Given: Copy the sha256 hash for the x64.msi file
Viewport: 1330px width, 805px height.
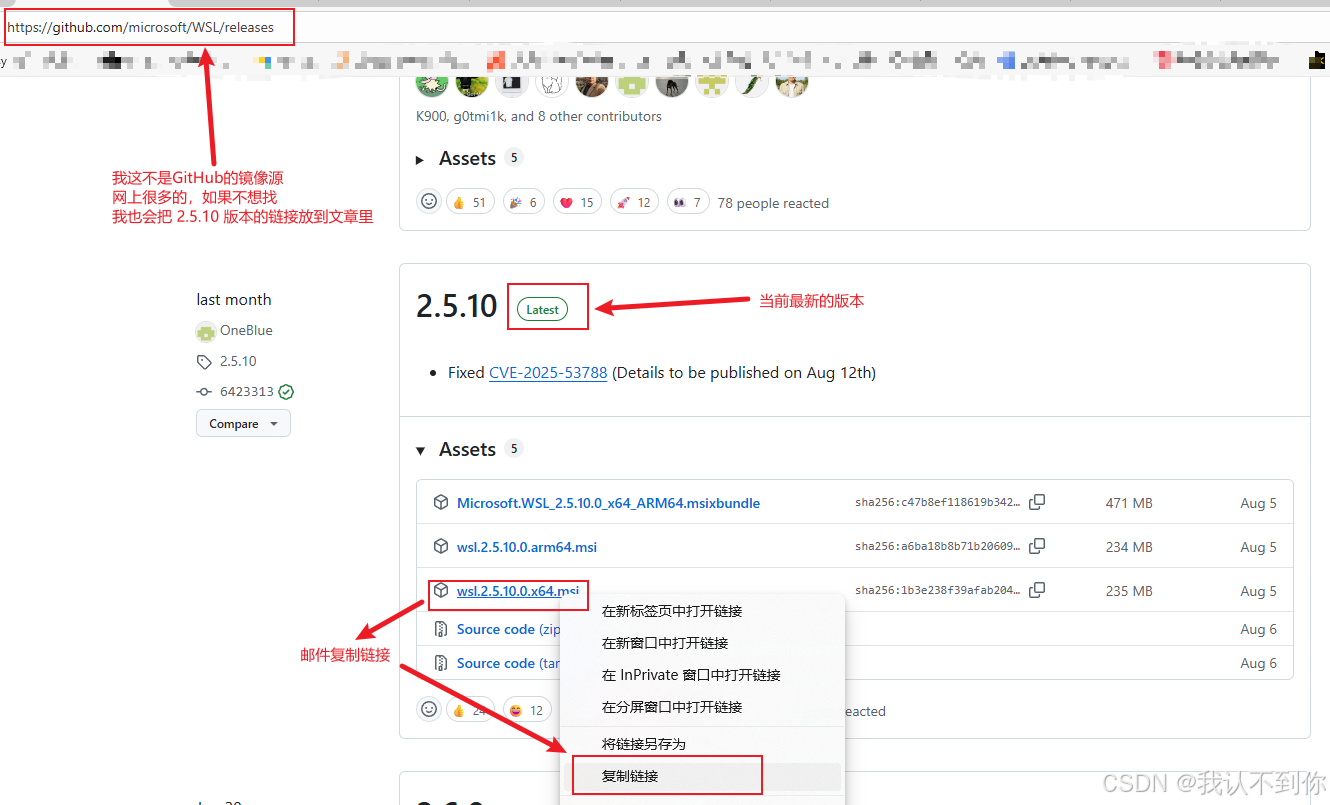Looking at the screenshot, I should pyautogui.click(x=1037, y=590).
